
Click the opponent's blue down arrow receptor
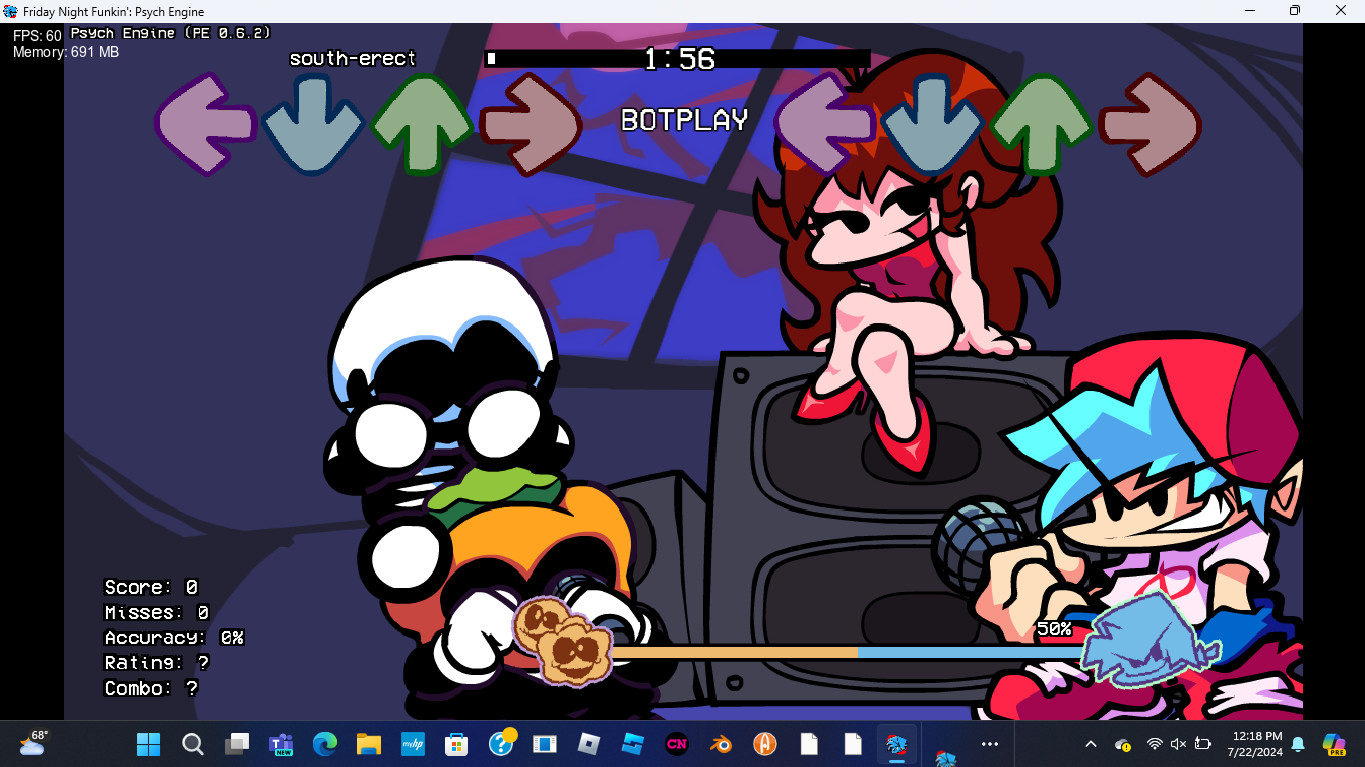313,124
